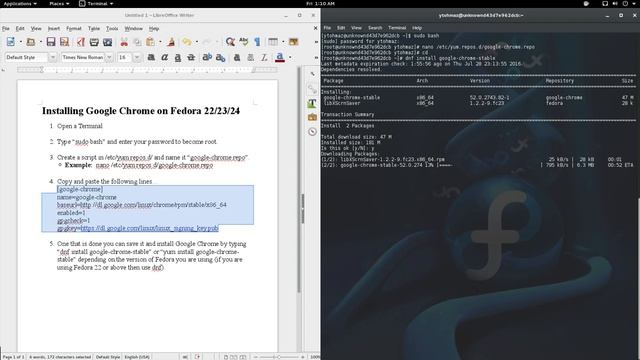Open the Writer Tools menu
The image size is (640, 360).
pos(112,29)
